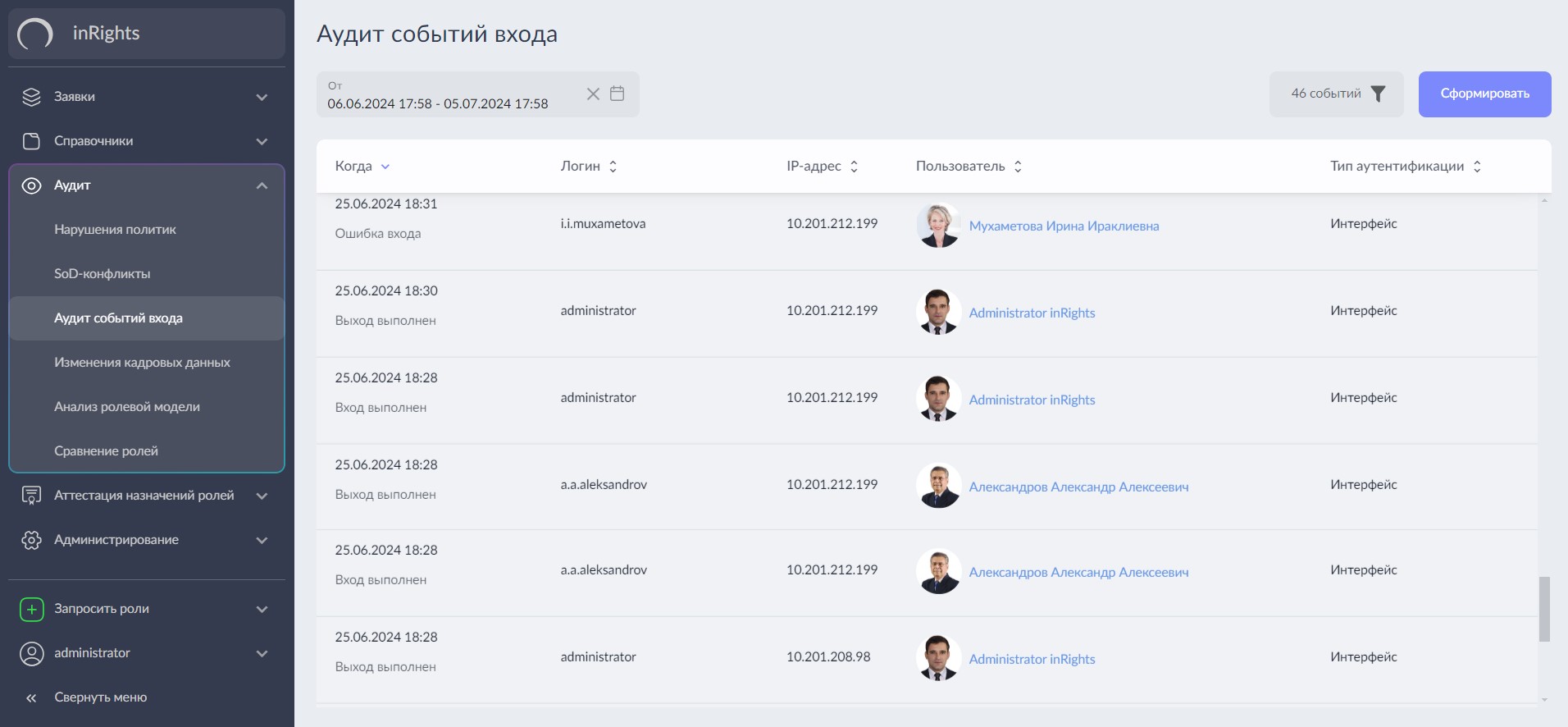Click the green plus Запросить роли icon

[31, 609]
